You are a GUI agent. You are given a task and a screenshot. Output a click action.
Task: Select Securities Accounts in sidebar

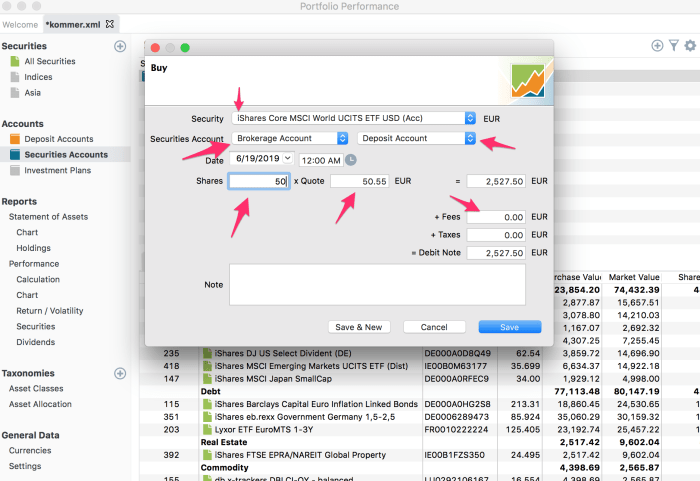point(66,155)
